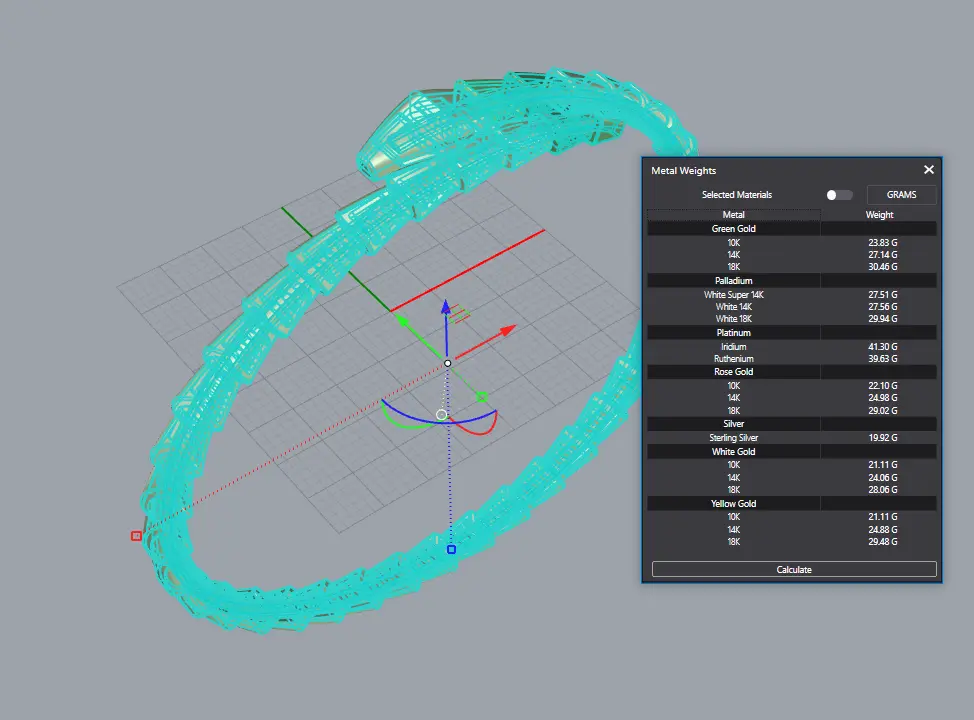Viewport: 974px width, 720px height.
Task: Click the red X-axis gumball arrow
Action: pyautogui.click(x=507, y=328)
